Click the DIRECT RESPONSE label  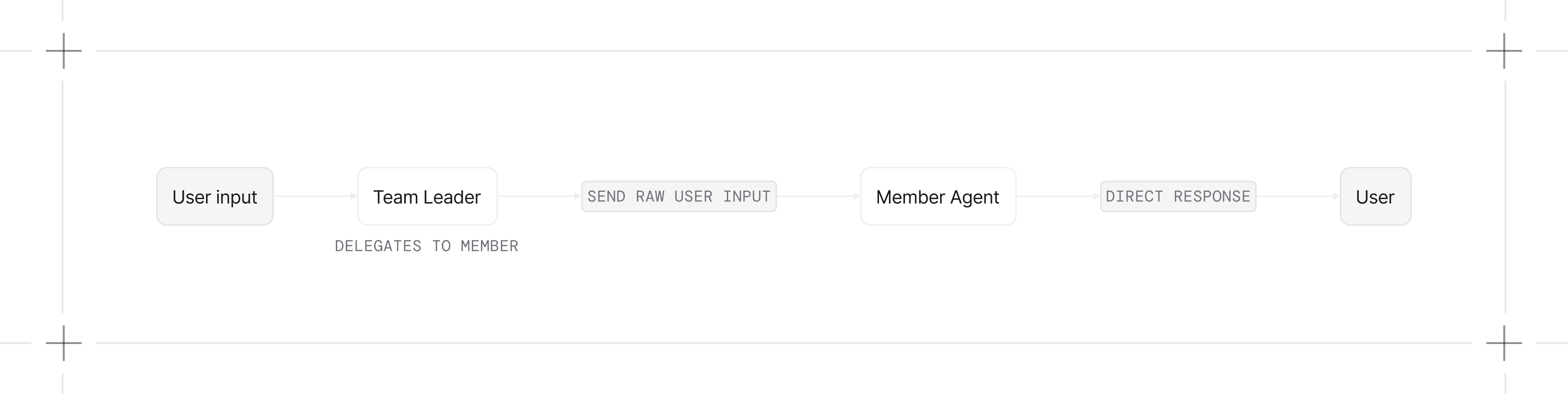[1178, 197]
